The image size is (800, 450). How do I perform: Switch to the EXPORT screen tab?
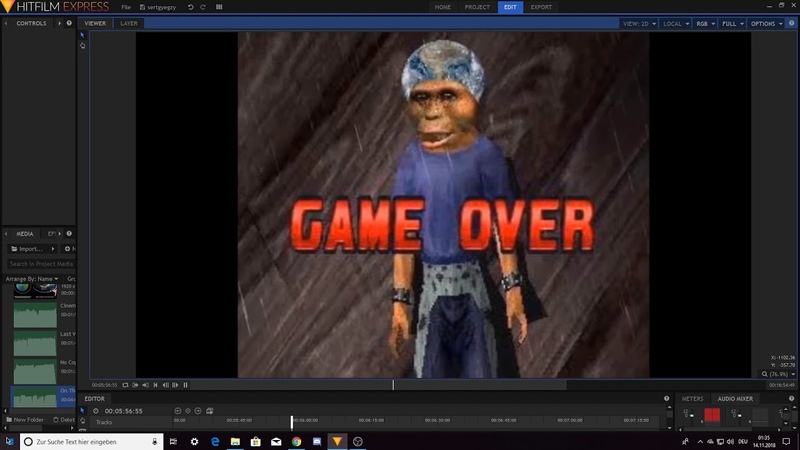tap(541, 7)
